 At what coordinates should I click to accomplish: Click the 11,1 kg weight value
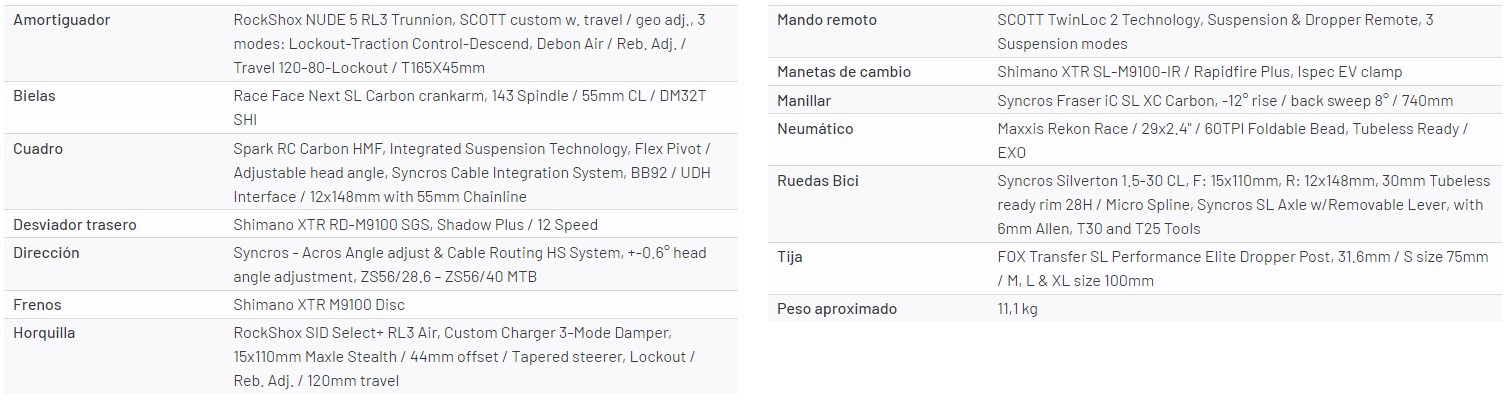[x=1017, y=309]
